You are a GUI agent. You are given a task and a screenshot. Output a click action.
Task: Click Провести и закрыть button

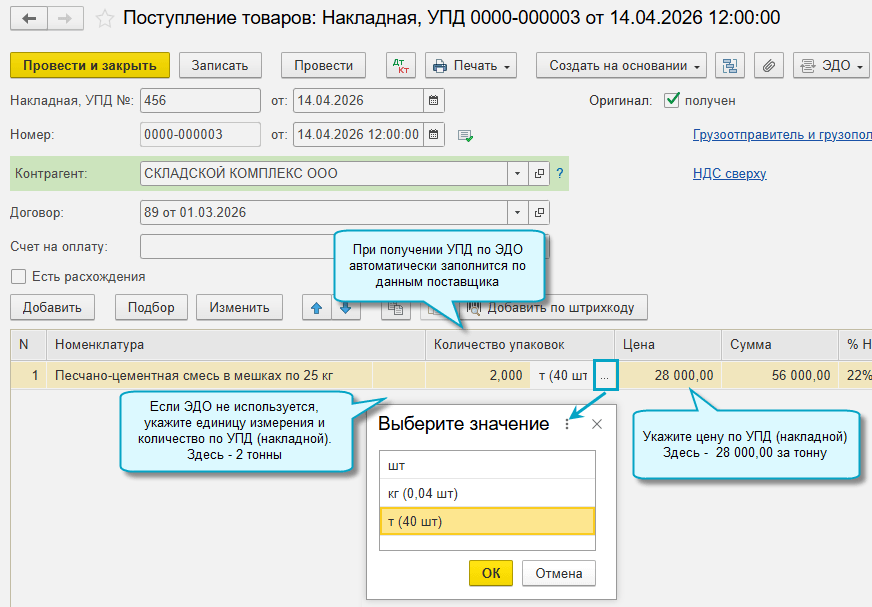click(90, 66)
